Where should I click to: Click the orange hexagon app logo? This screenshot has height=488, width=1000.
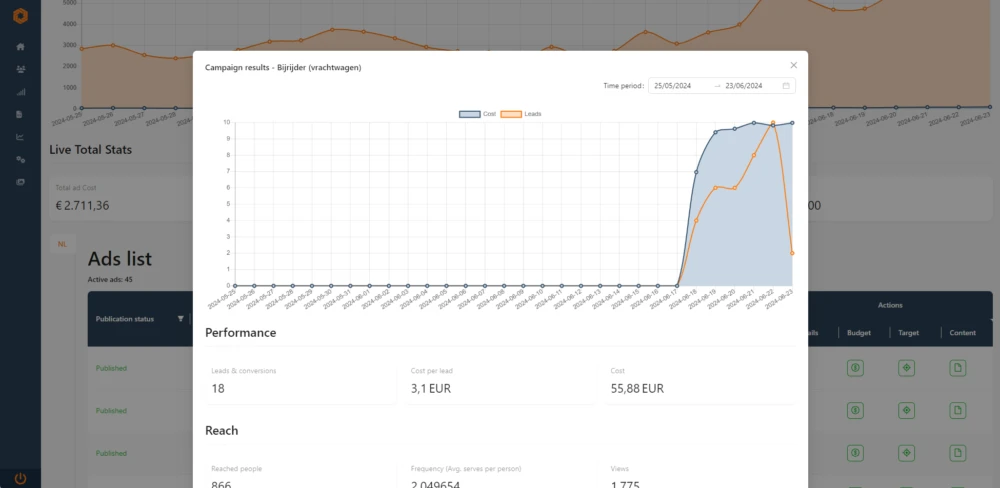pyautogui.click(x=20, y=16)
